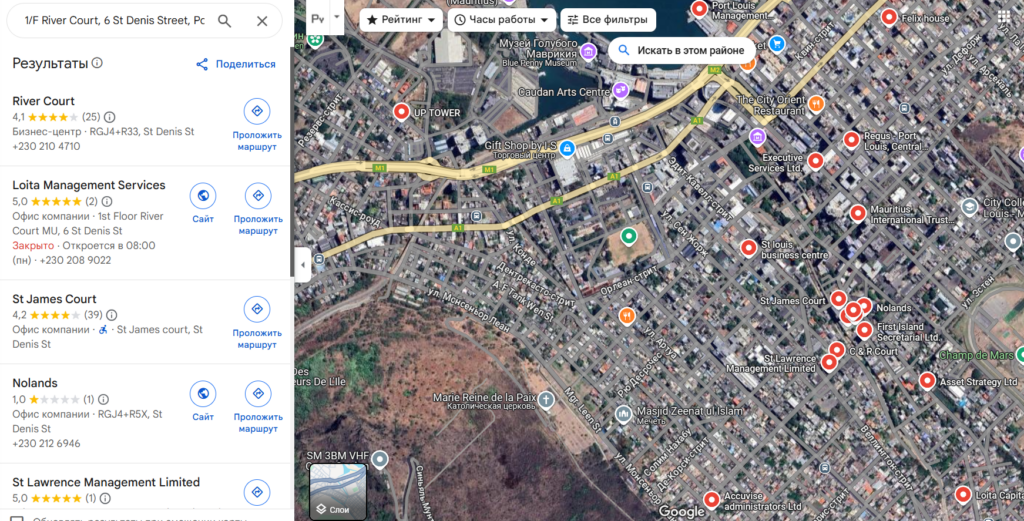Select the St Lawrence Management Limited result
The height and width of the screenshot is (521, 1024).
click(x=106, y=482)
